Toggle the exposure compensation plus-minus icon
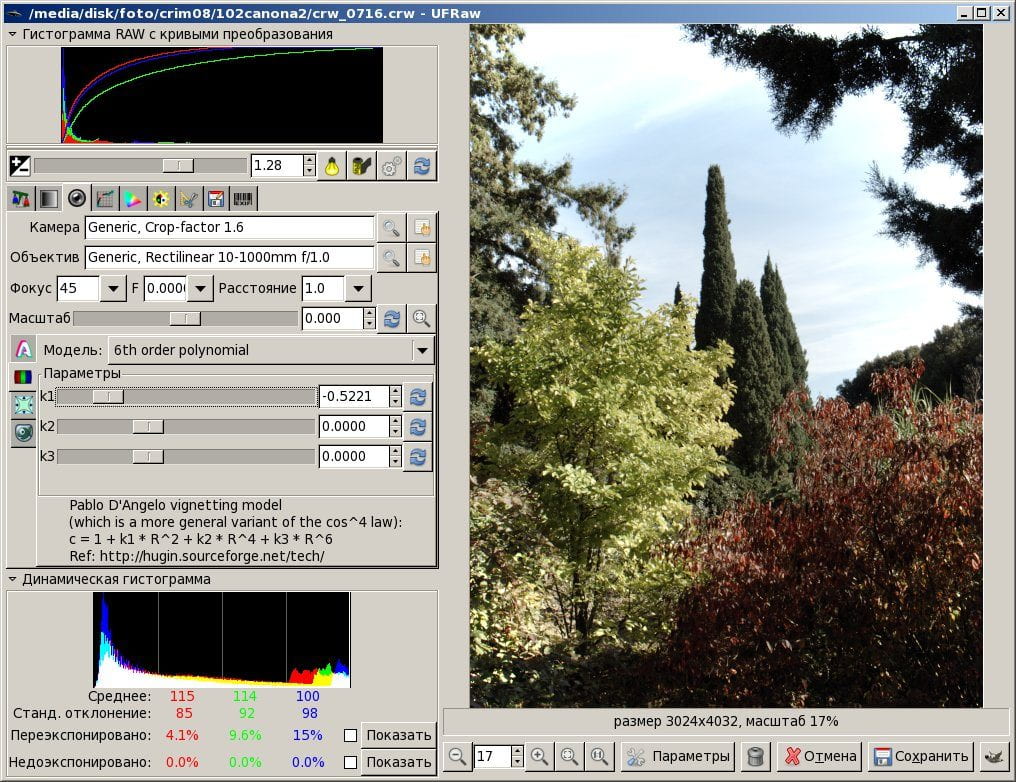The image size is (1016, 782). click(19, 166)
